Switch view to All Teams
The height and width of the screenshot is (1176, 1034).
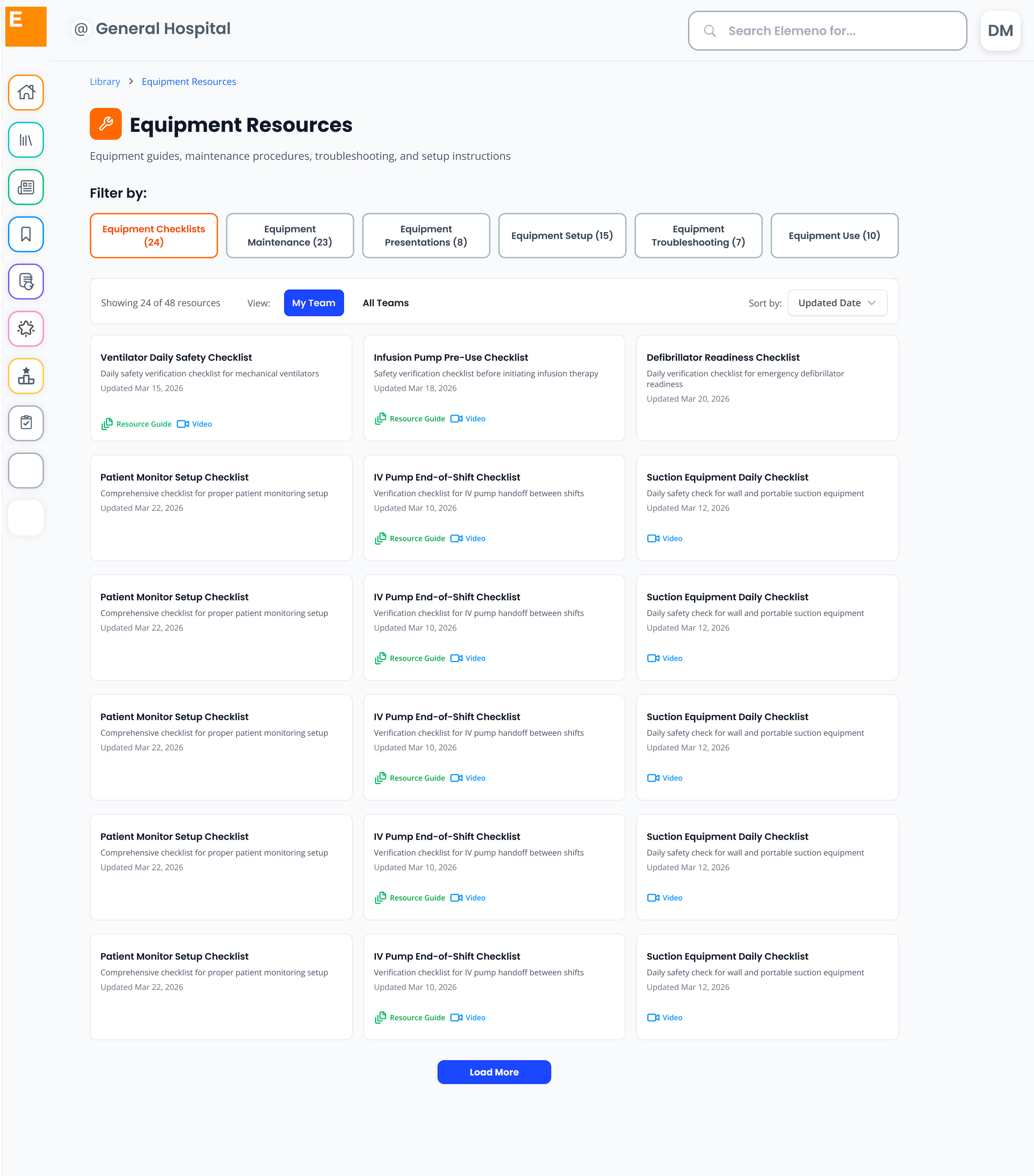point(385,303)
